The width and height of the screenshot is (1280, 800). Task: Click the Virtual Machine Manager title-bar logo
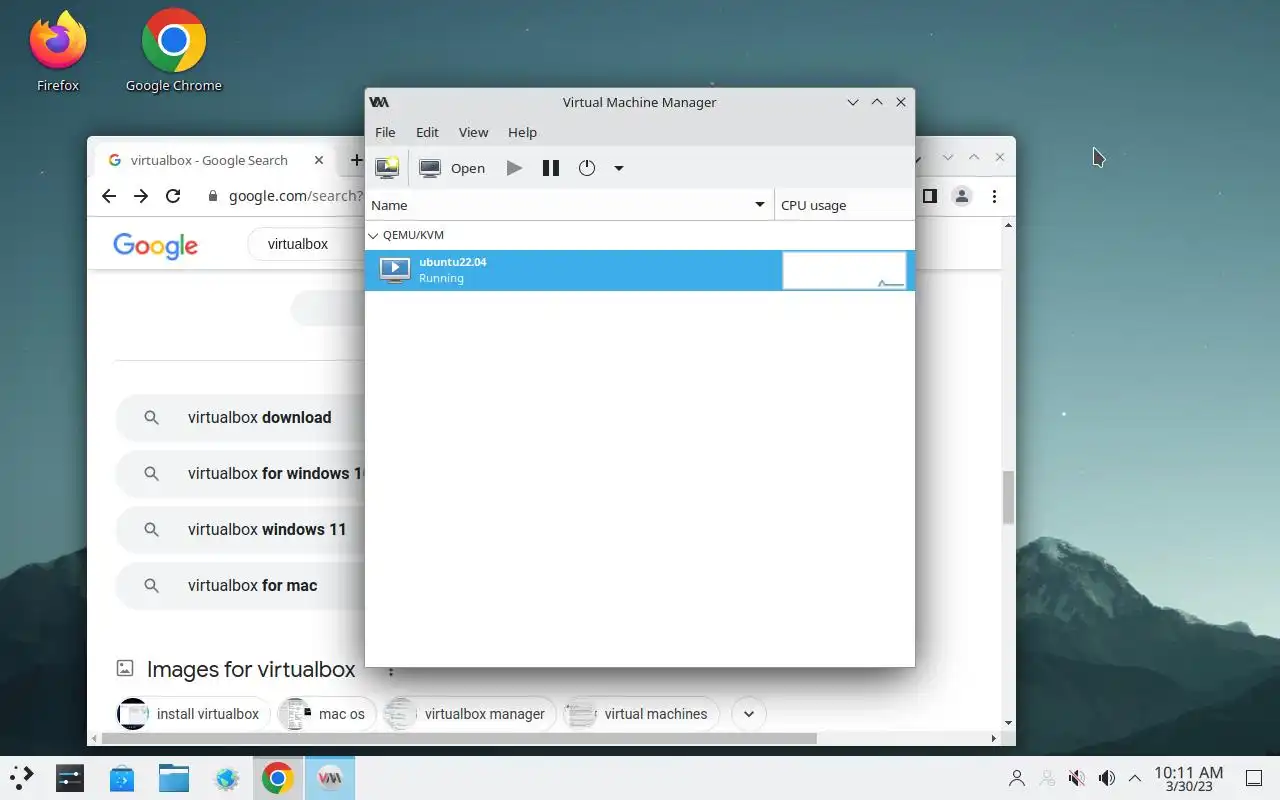coord(379,102)
